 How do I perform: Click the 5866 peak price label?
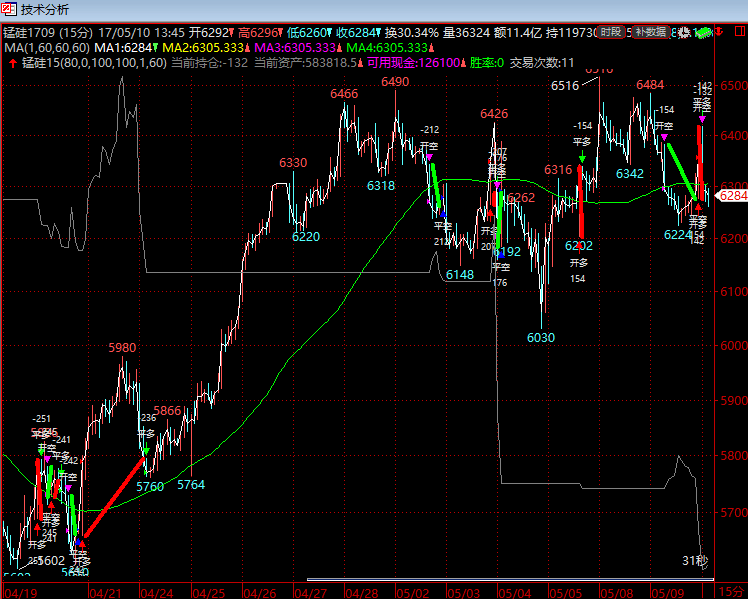click(167, 411)
